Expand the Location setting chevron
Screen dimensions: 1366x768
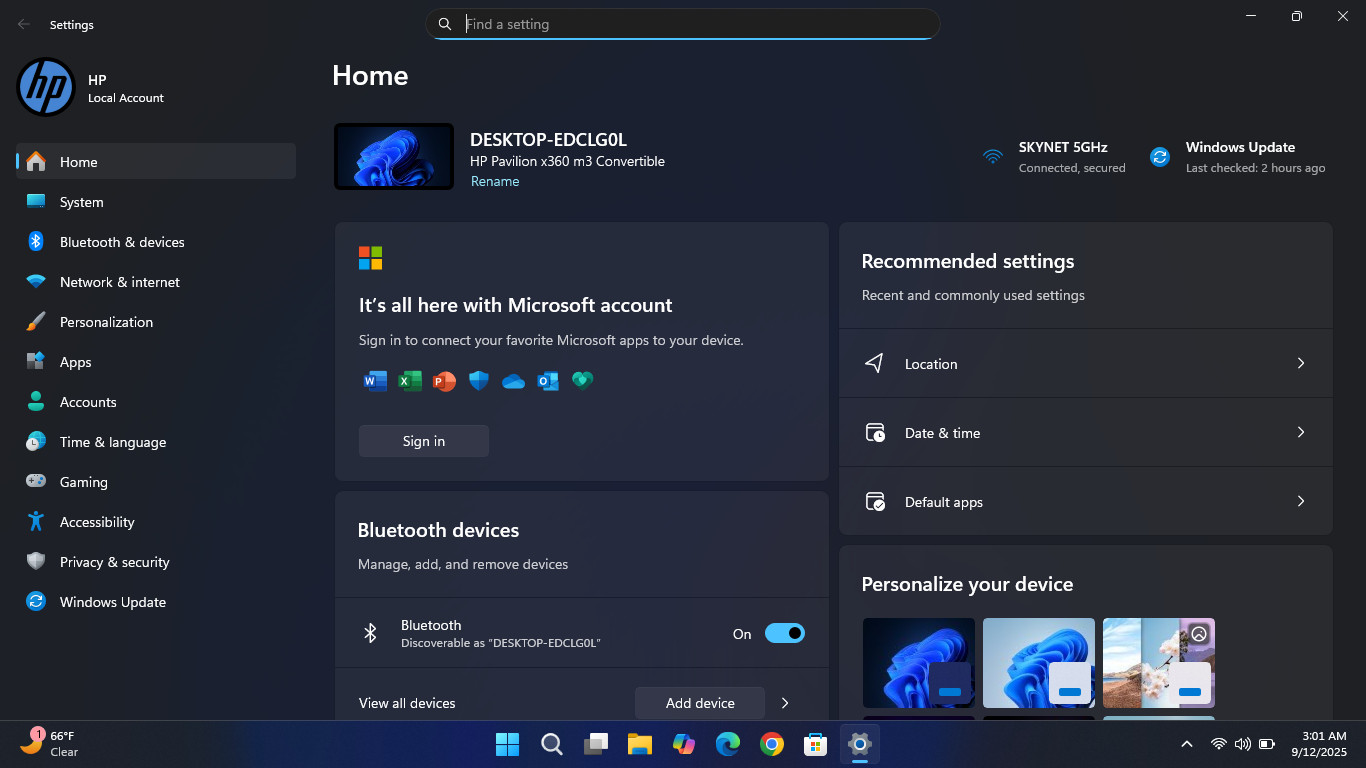click(x=1301, y=363)
